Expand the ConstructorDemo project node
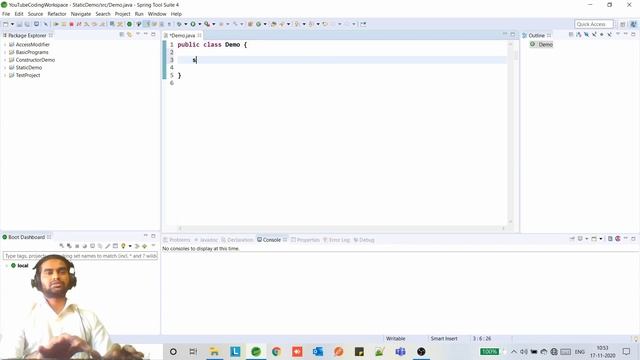 point(5,60)
